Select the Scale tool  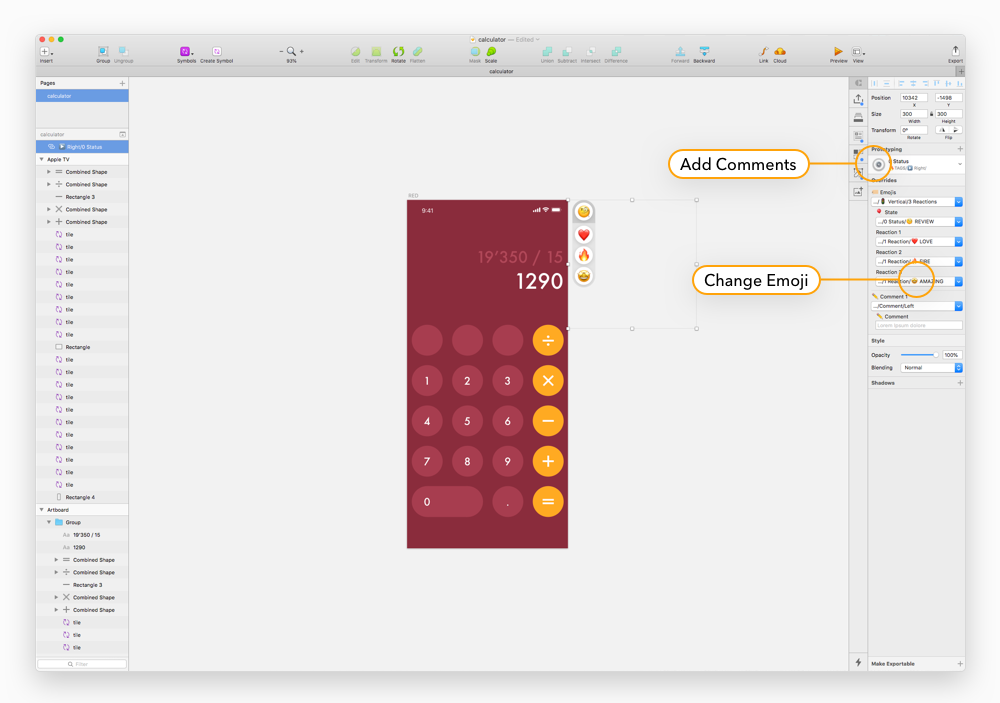491,51
